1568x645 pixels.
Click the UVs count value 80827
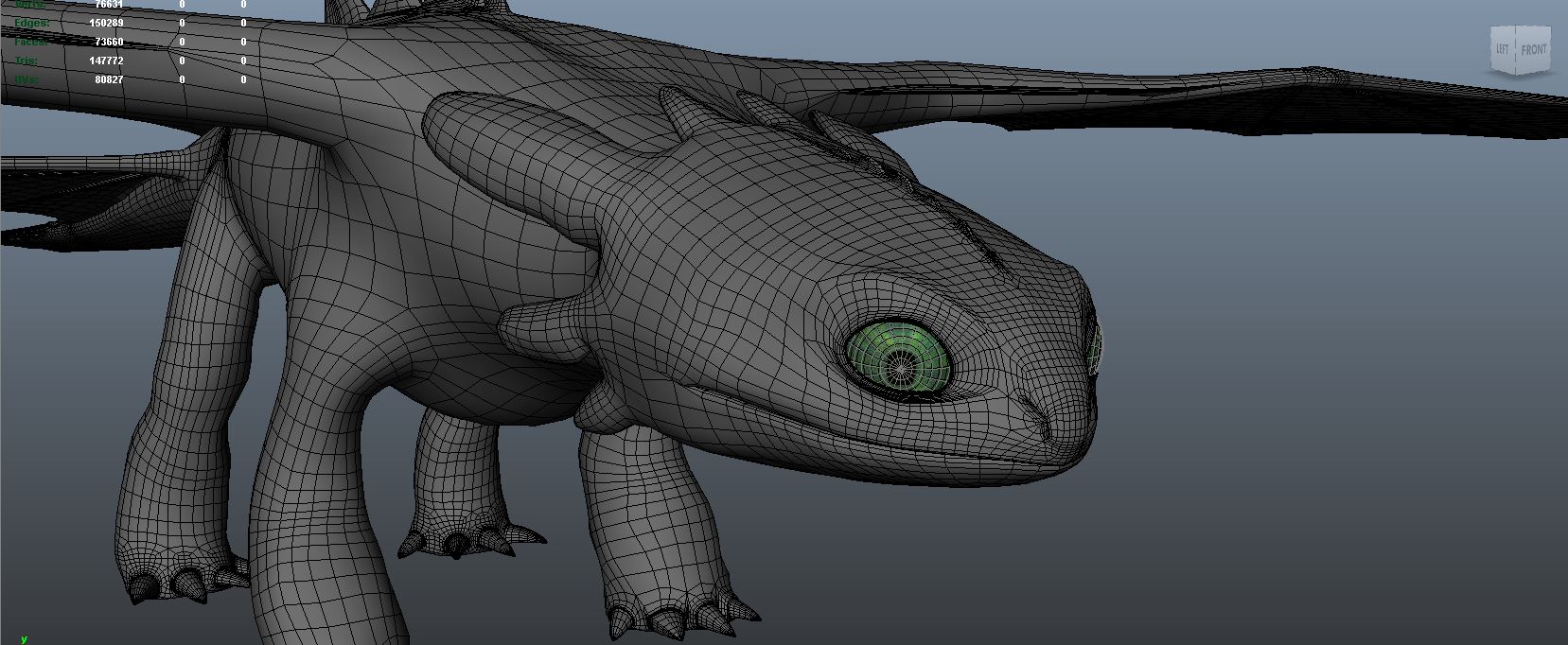pyautogui.click(x=110, y=79)
